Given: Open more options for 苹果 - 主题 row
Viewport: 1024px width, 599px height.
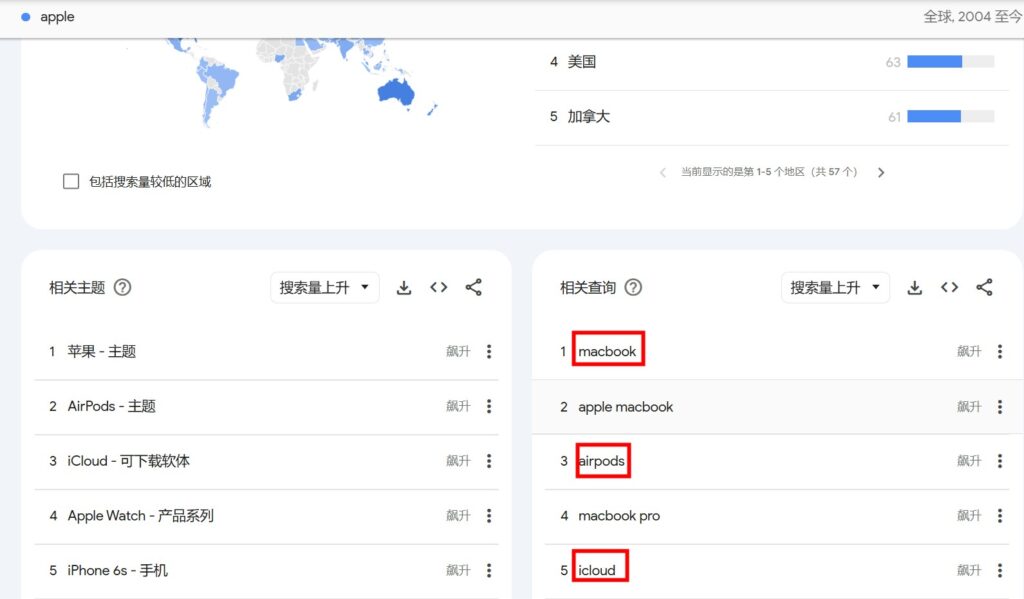Looking at the screenshot, I should coord(489,351).
